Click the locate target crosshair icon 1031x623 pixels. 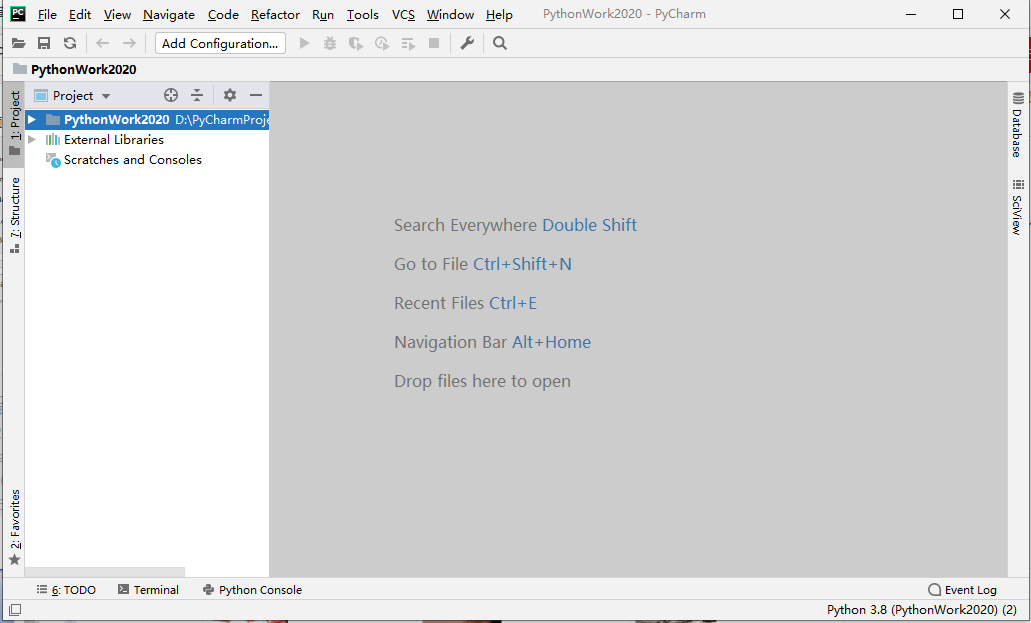171,95
